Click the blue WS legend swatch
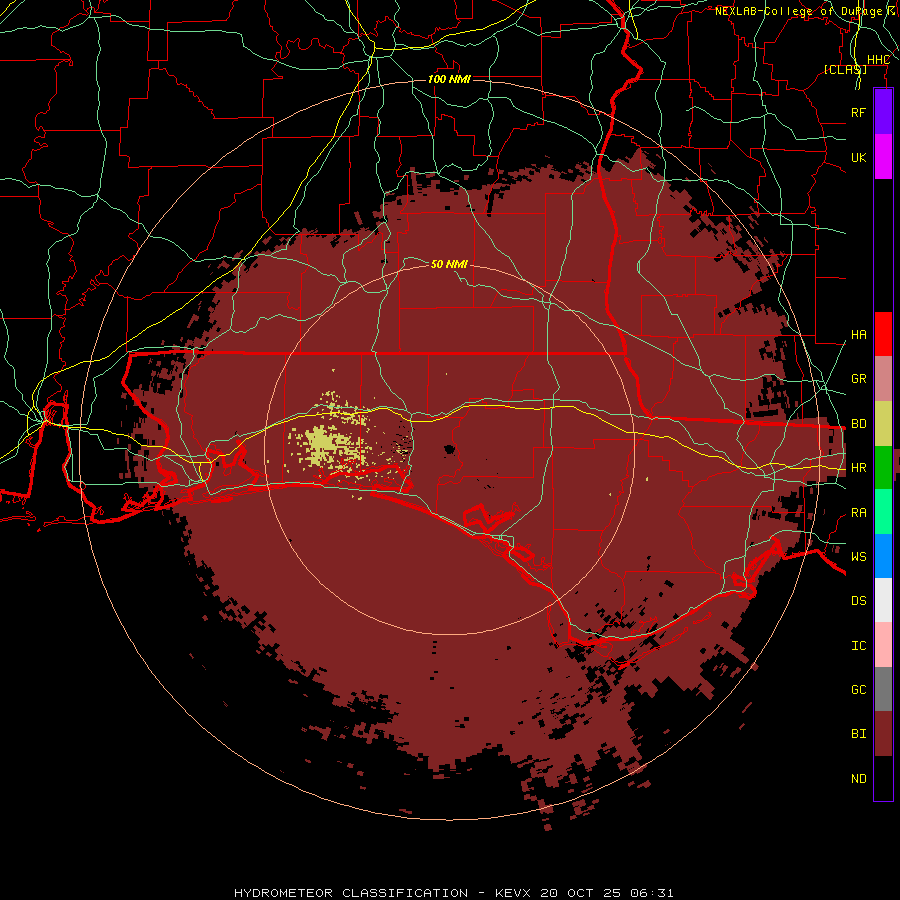The width and height of the screenshot is (900, 900). [883, 556]
